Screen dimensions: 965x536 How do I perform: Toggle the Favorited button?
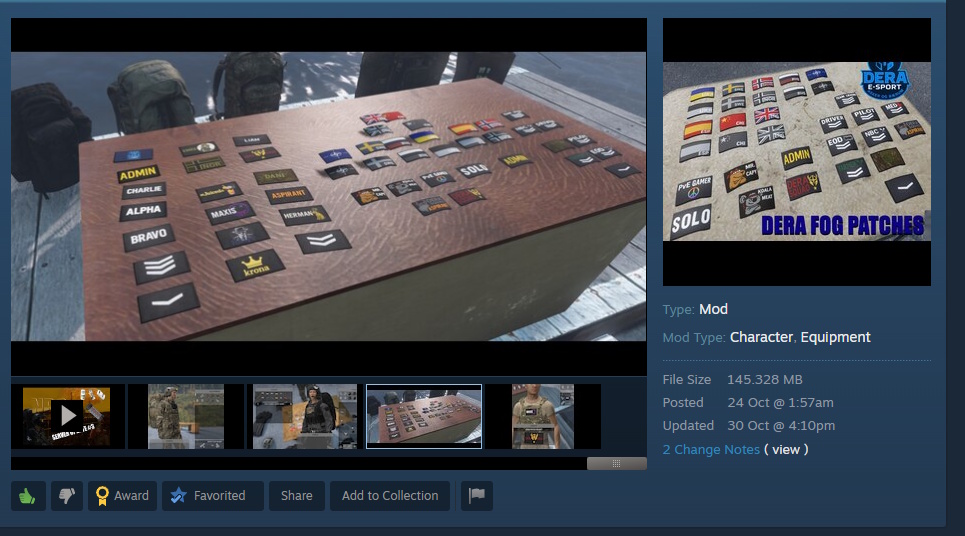coord(213,496)
